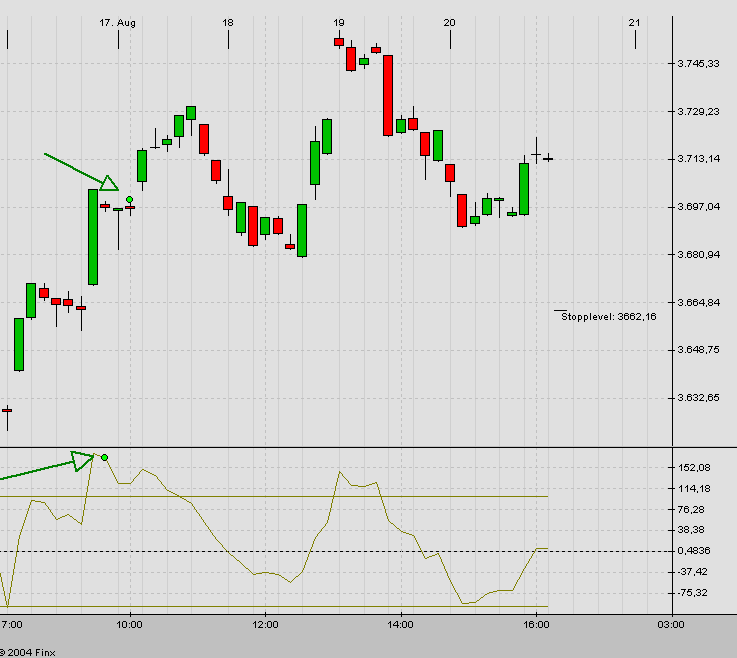This screenshot has height=658, width=737.
Task: Click the 3.632,65 price axis label
Action: click(x=698, y=398)
